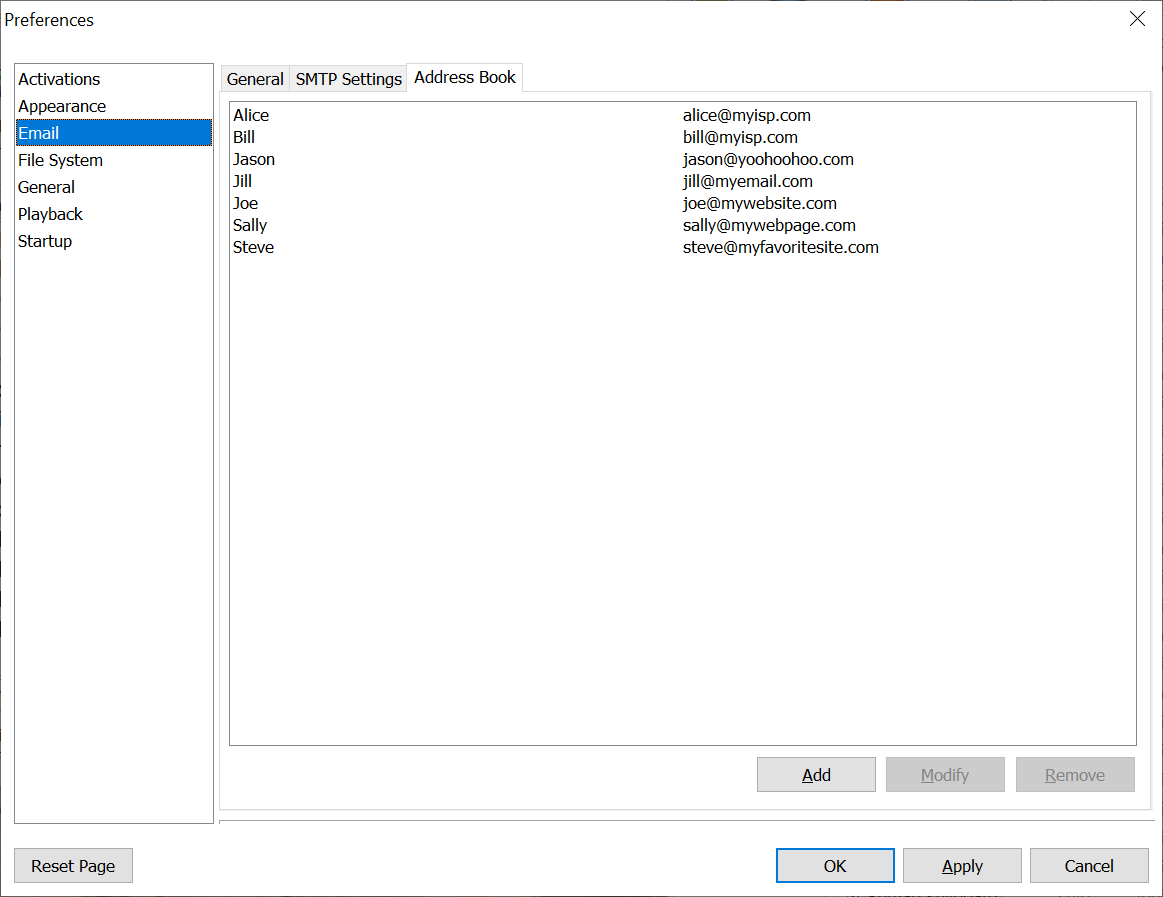Click Apply to save preferences

[962, 866]
